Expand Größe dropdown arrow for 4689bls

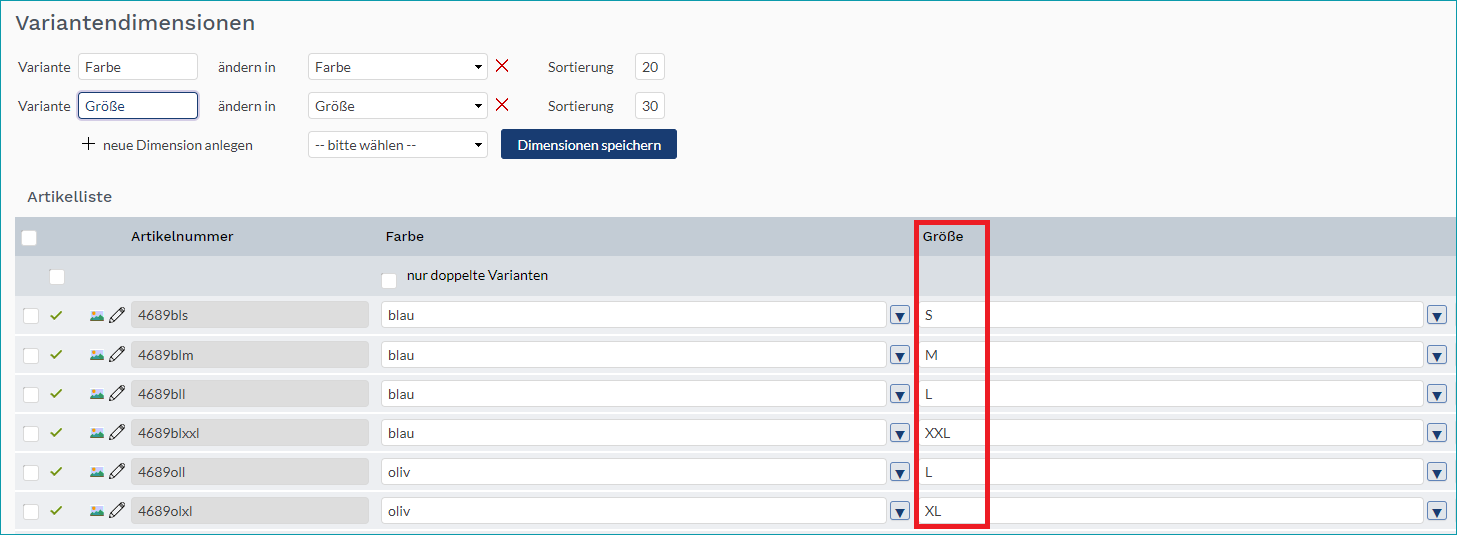click(x=1437, y=316)
